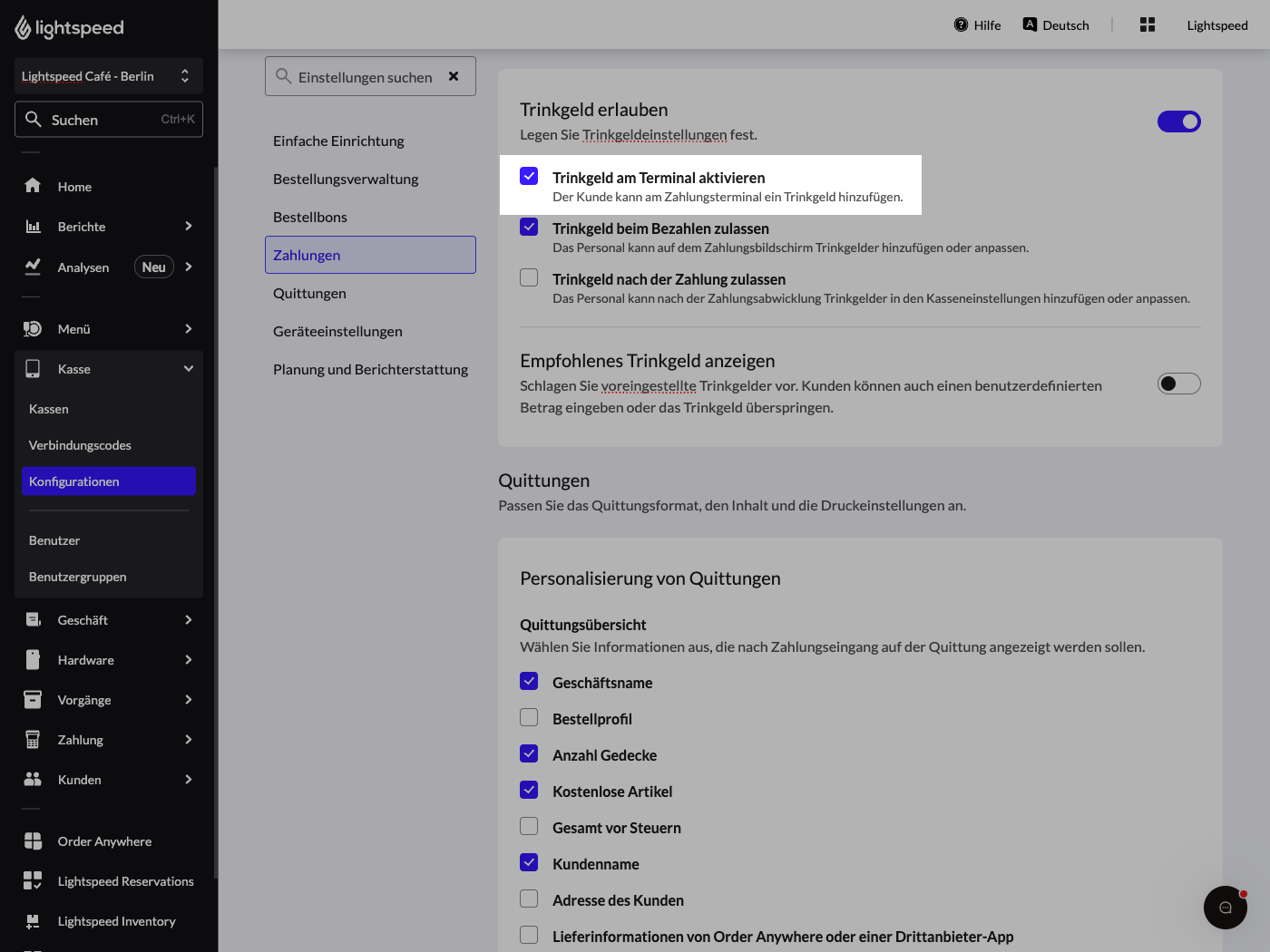Uncheck the Geschäftsname checkbox
This screenshot has height=952, width=1270.
click(529, 681)
